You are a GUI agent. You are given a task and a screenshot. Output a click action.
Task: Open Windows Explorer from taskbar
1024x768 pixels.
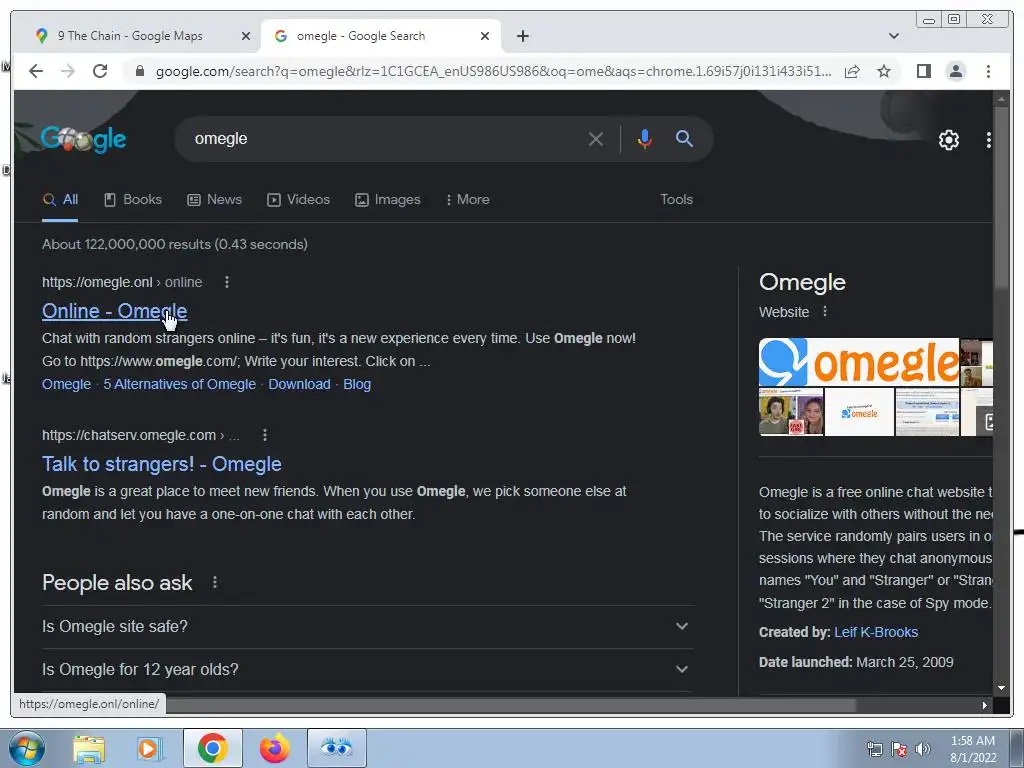point(89,748)
